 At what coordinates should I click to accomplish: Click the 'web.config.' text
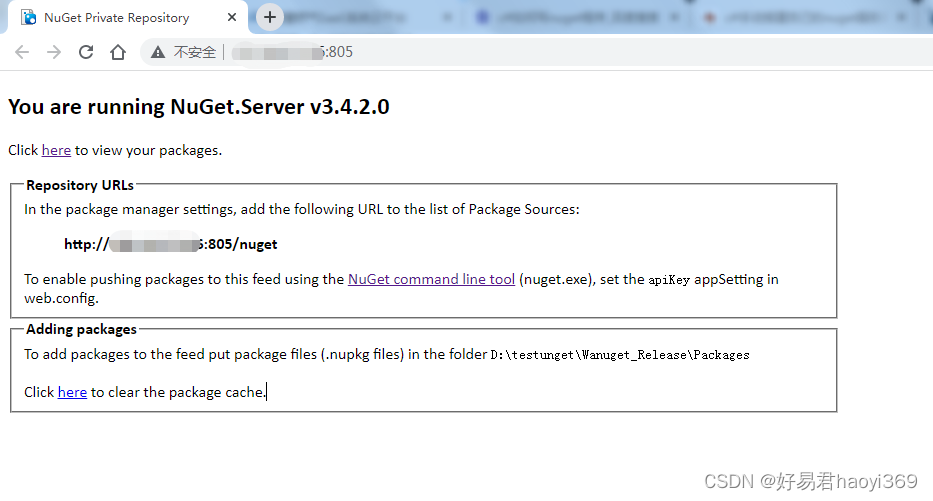tap(61, 298)
